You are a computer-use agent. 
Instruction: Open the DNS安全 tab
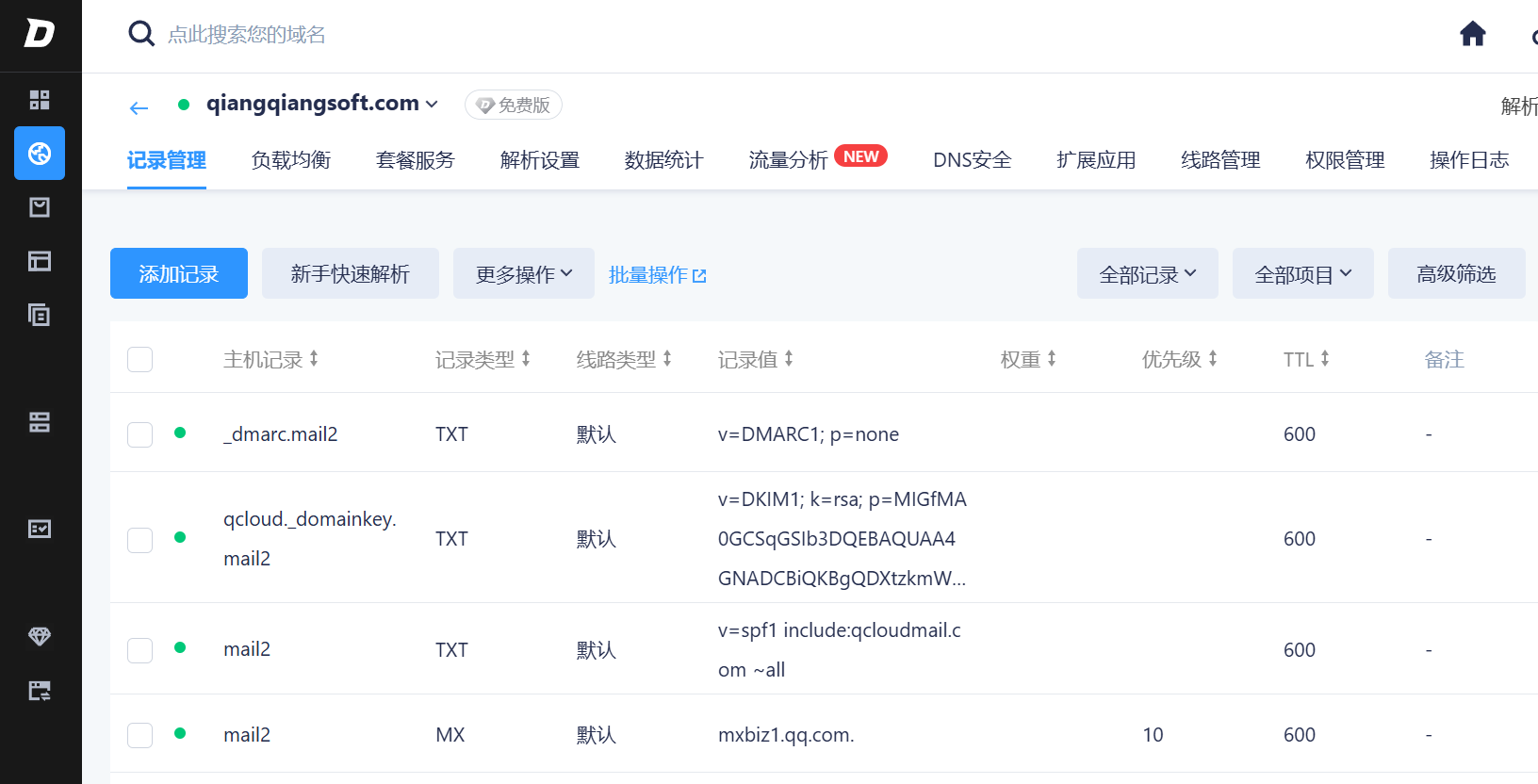[x=972, y=160]
